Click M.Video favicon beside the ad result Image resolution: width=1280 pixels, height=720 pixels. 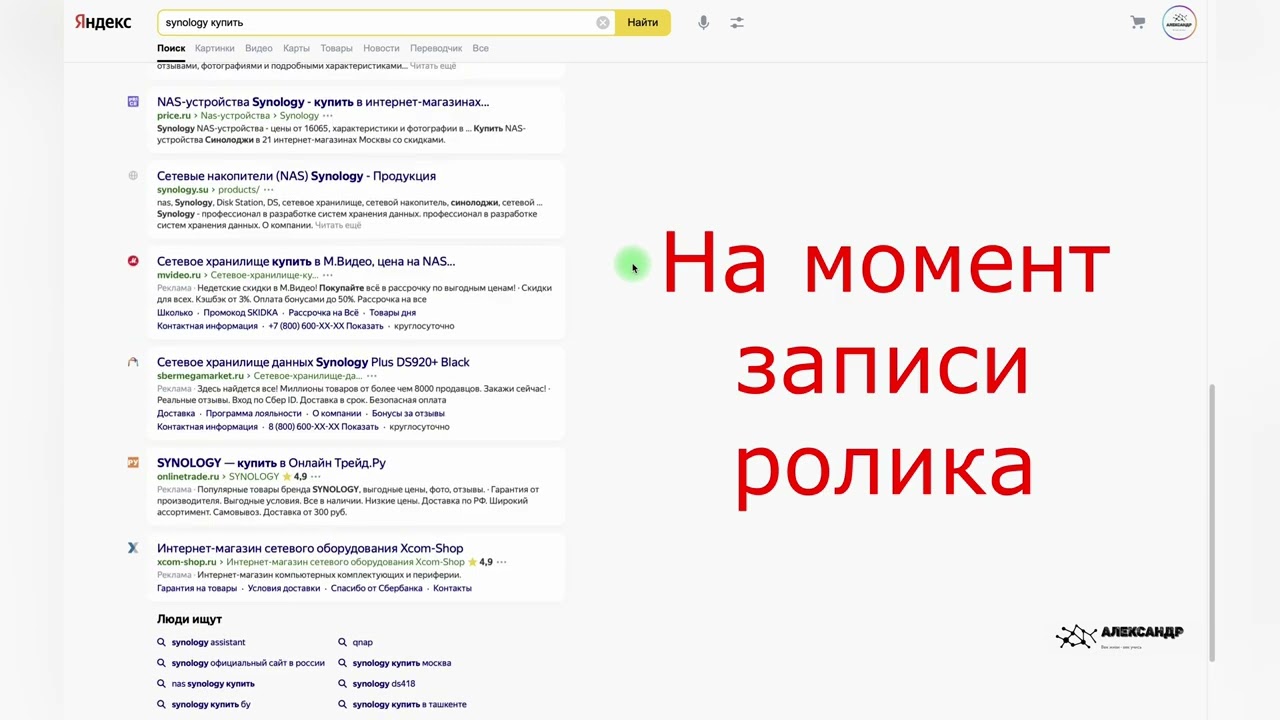(x=133, y=261)
